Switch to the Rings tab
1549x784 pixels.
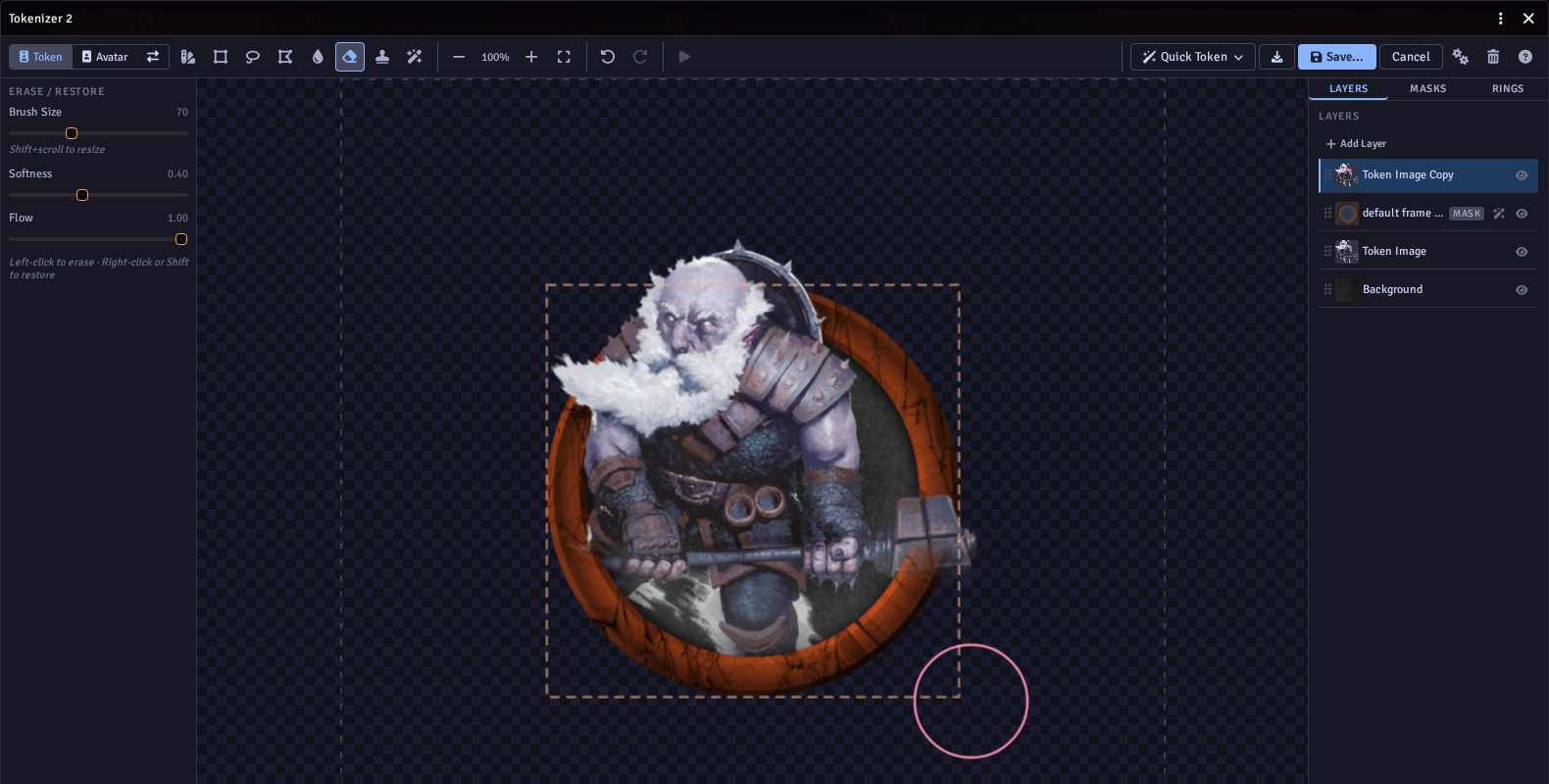click(1508, 89)
